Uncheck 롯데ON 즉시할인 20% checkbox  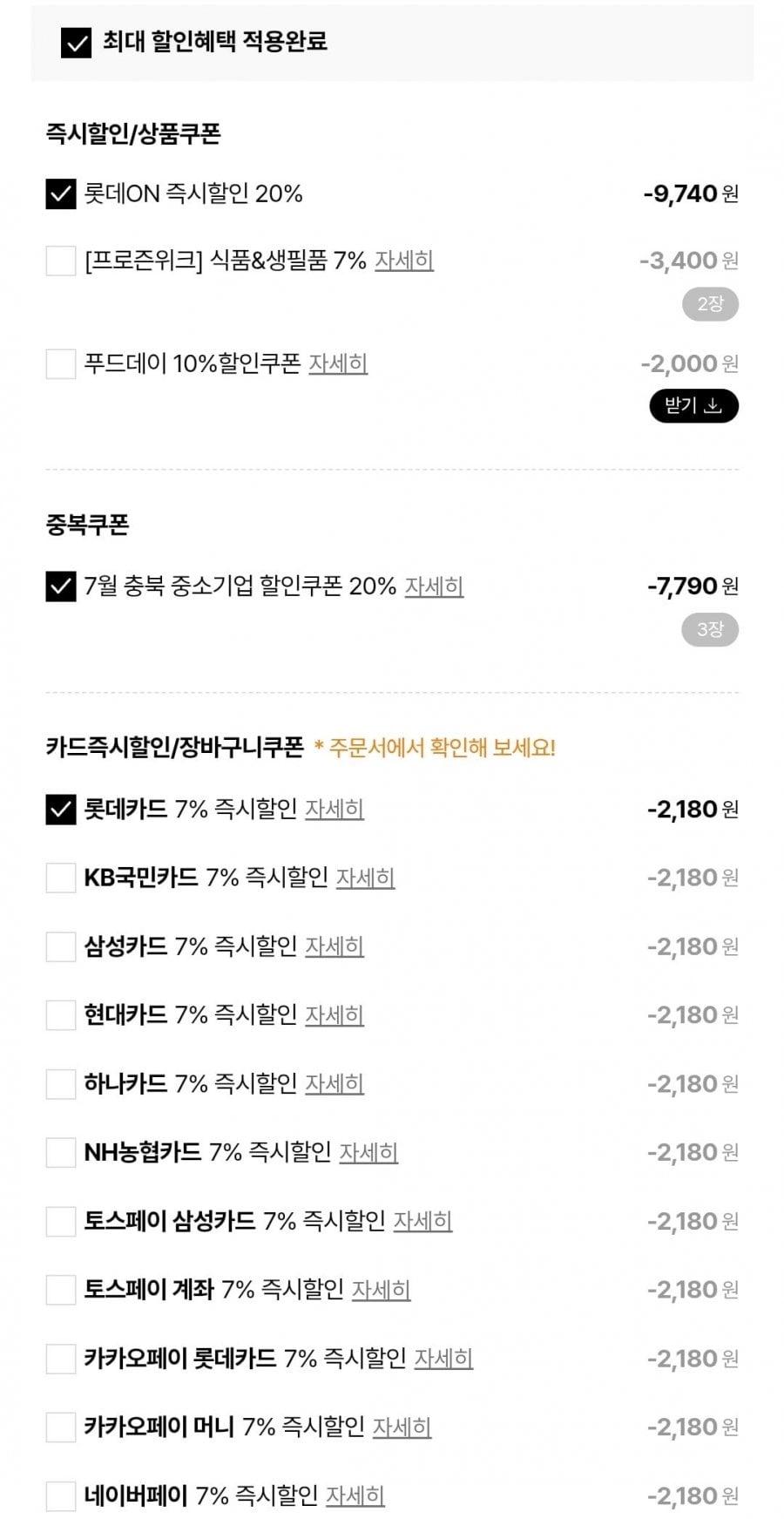pos(61,193)
